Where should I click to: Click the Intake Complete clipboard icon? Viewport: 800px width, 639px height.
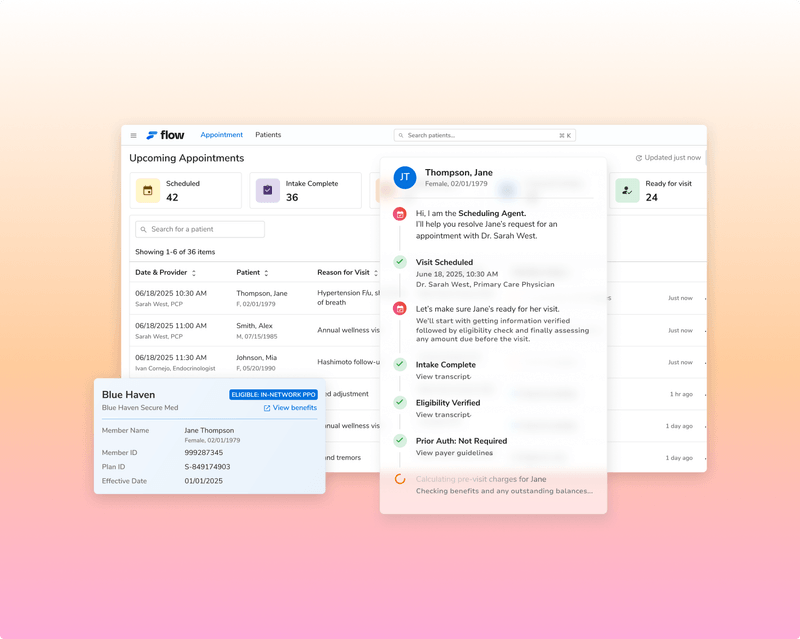pyautogui.click(x=267, y=190)
